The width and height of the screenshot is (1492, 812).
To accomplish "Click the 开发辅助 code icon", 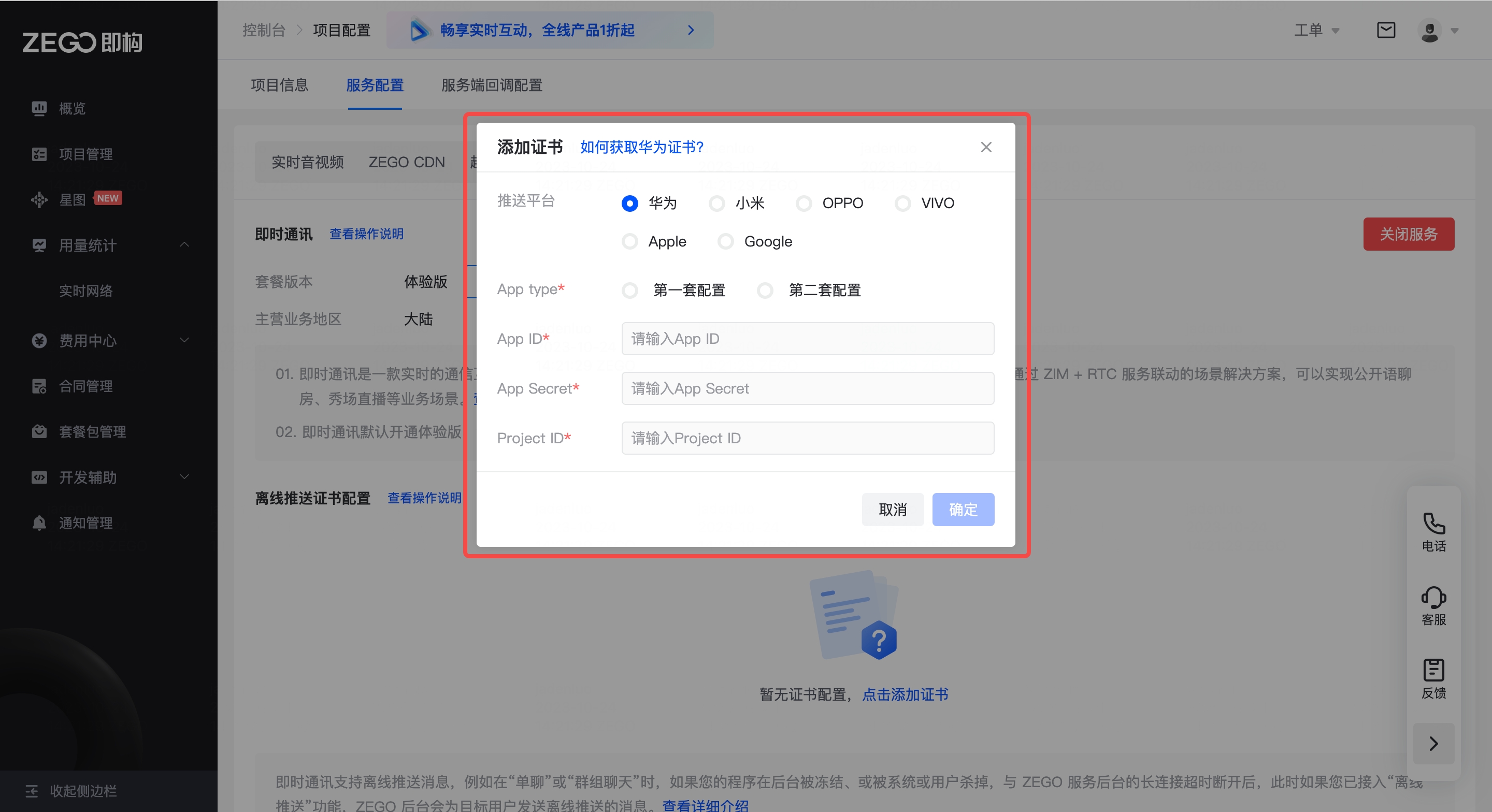I will [39, 477].
